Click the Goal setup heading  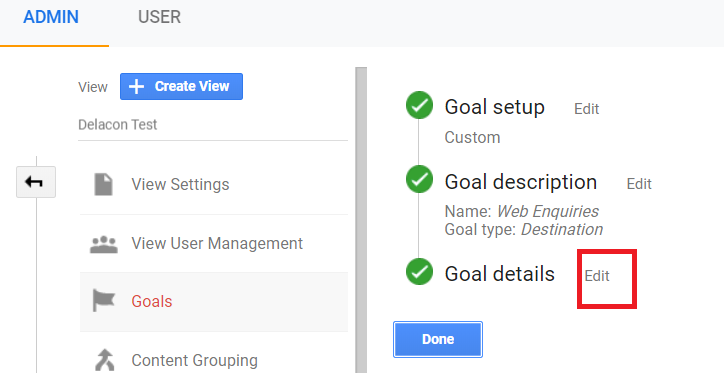[x=495, y=107]
